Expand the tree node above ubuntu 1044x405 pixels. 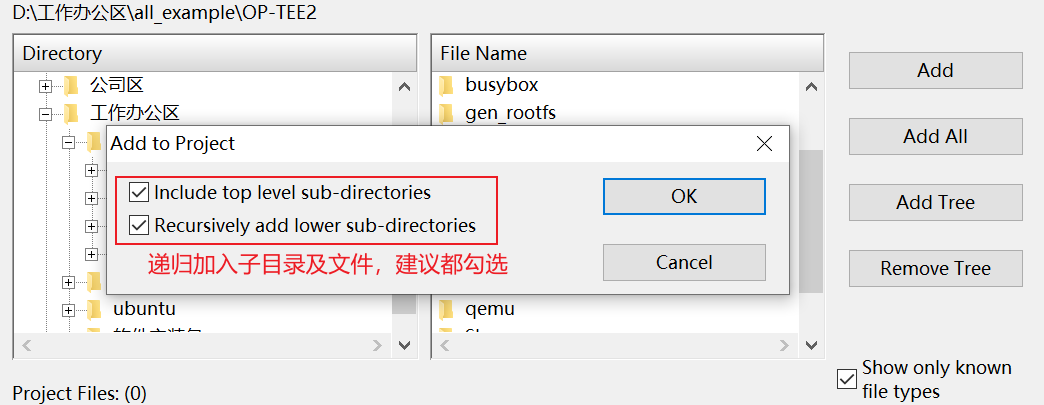[x=68, y=282]
